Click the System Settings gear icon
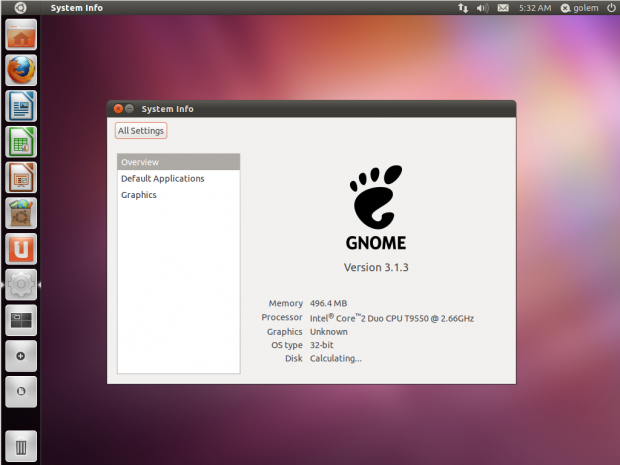 click(21, 284)
